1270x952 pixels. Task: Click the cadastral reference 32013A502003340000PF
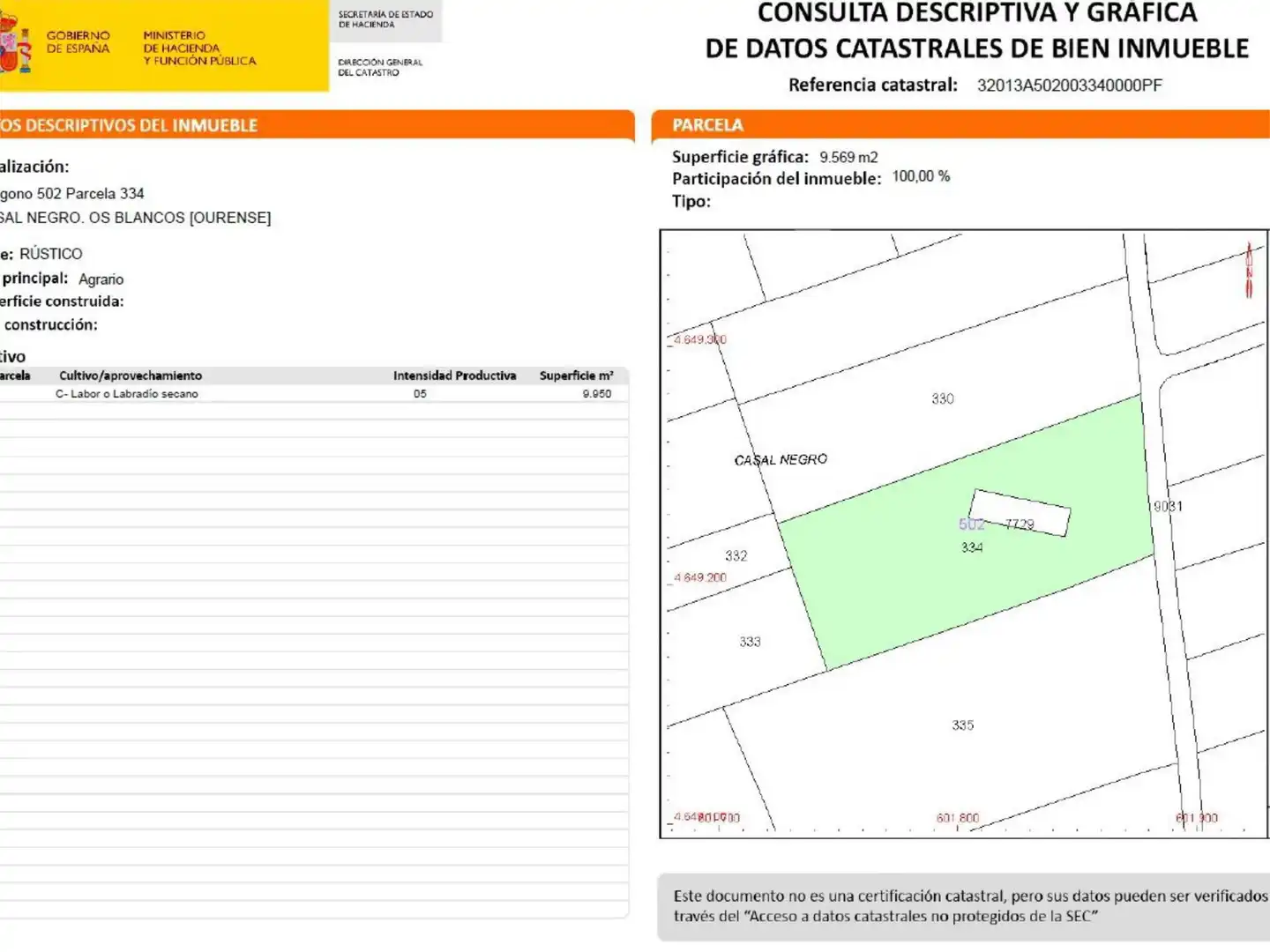tap(1070, 86)
